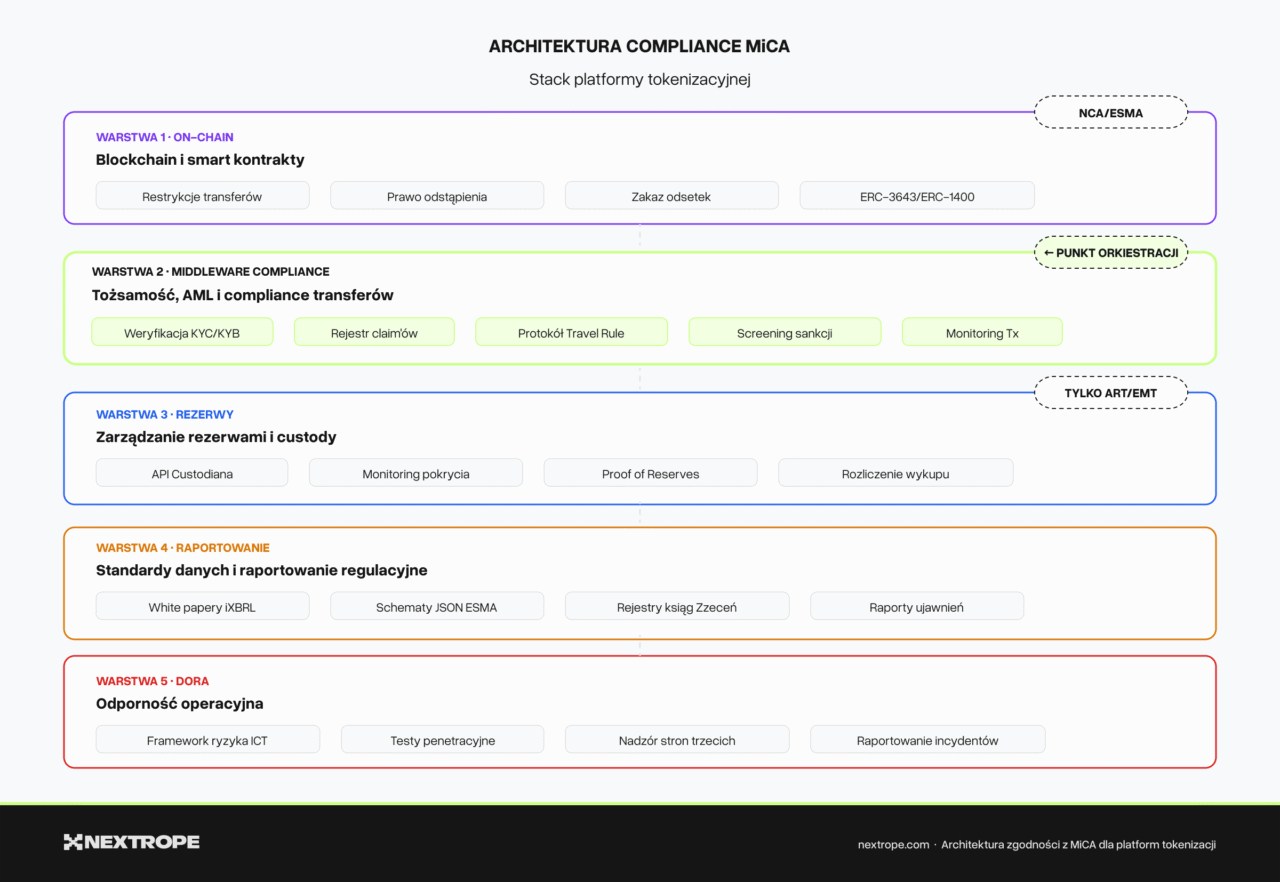Choose the ERC-3643/ERC-1400 box

pos(916,196)
